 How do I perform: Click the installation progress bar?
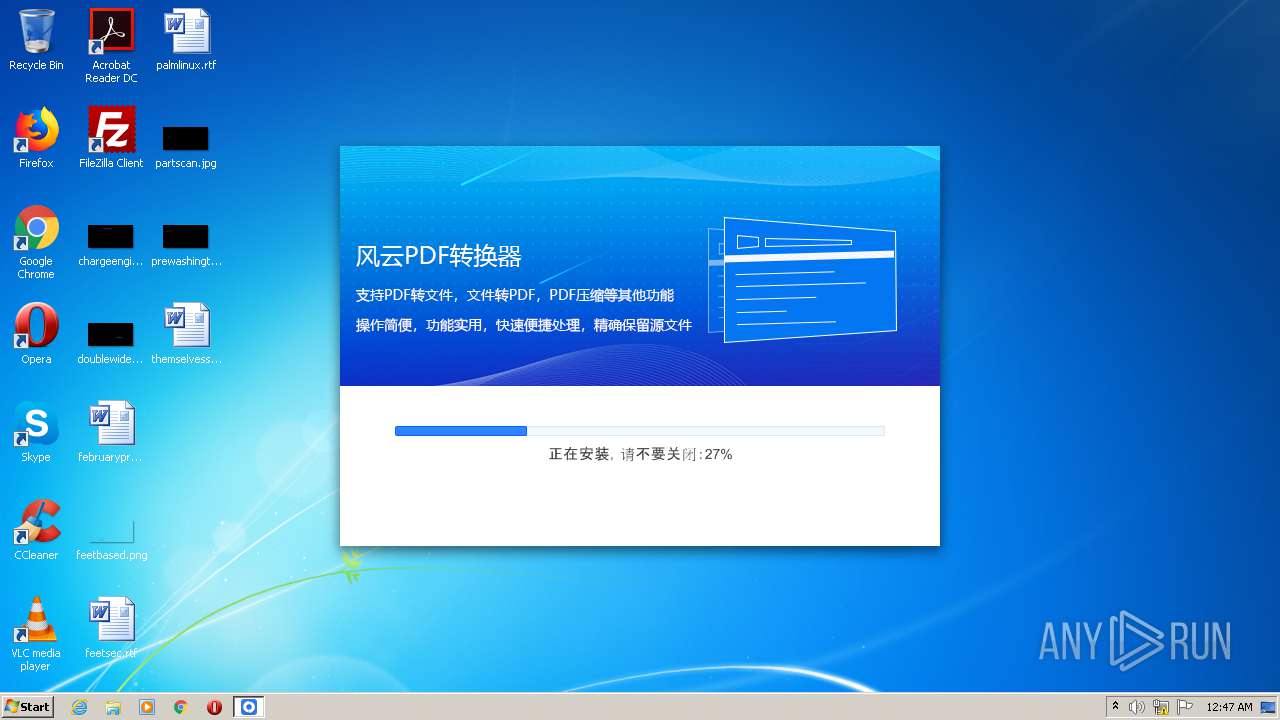pyautogui.click(x=640, y=431)
